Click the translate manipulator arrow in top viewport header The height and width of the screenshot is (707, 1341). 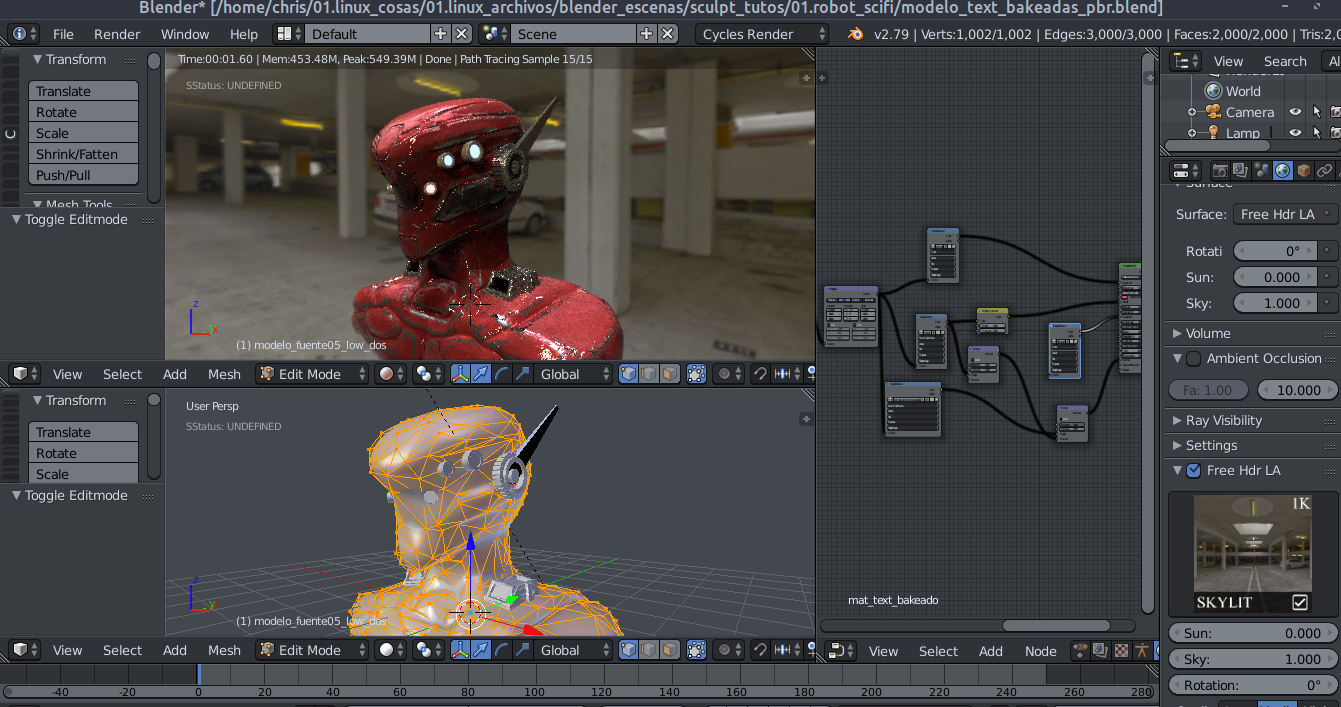click(x=481, y=374)
